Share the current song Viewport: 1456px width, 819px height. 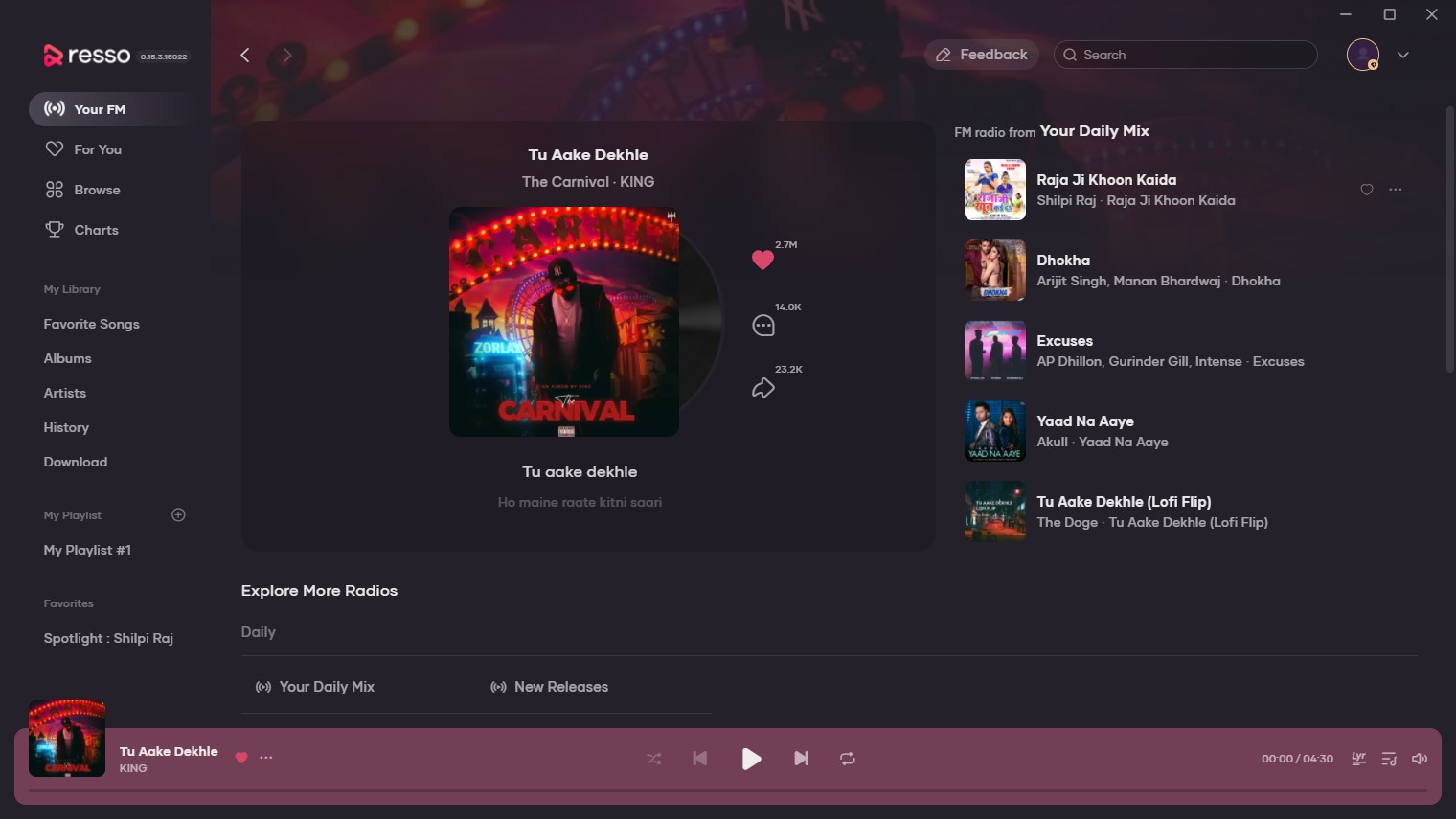[763, 388]
